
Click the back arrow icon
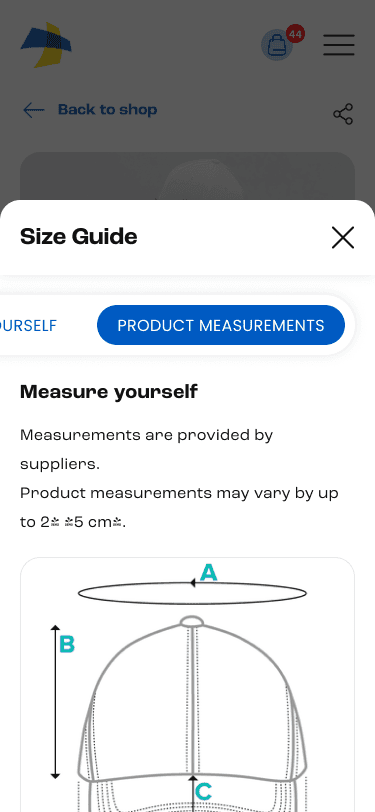click(x=34, y=110)
